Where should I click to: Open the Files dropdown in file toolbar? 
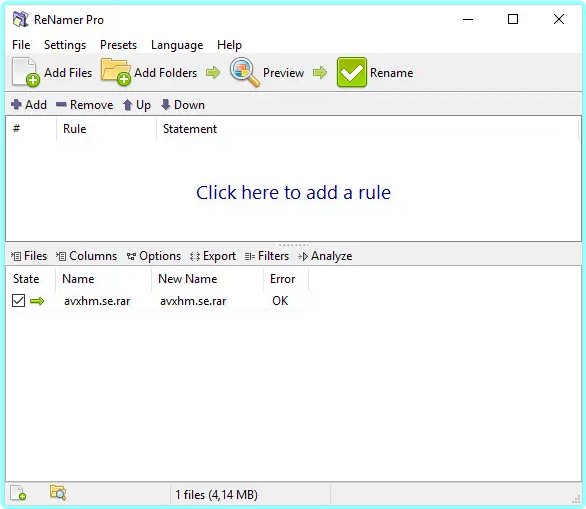[29, 256]
